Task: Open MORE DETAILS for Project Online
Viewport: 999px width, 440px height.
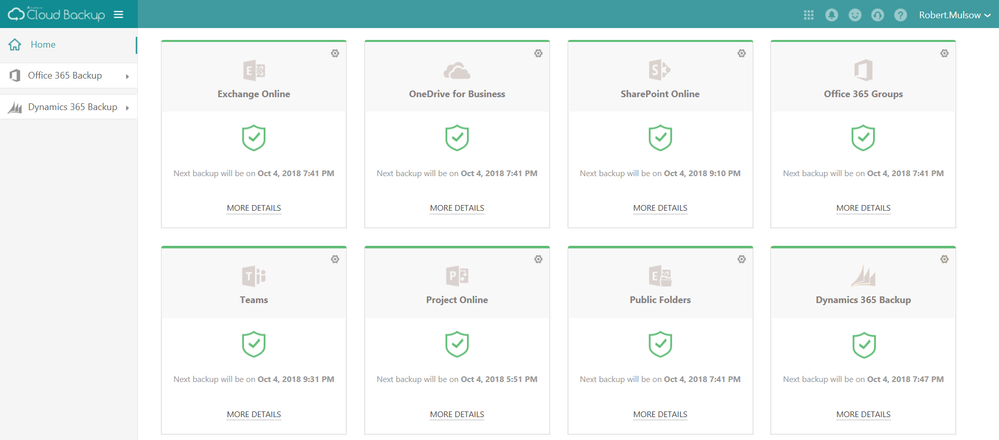Action: pyautogui.click(x=457, y=414)
